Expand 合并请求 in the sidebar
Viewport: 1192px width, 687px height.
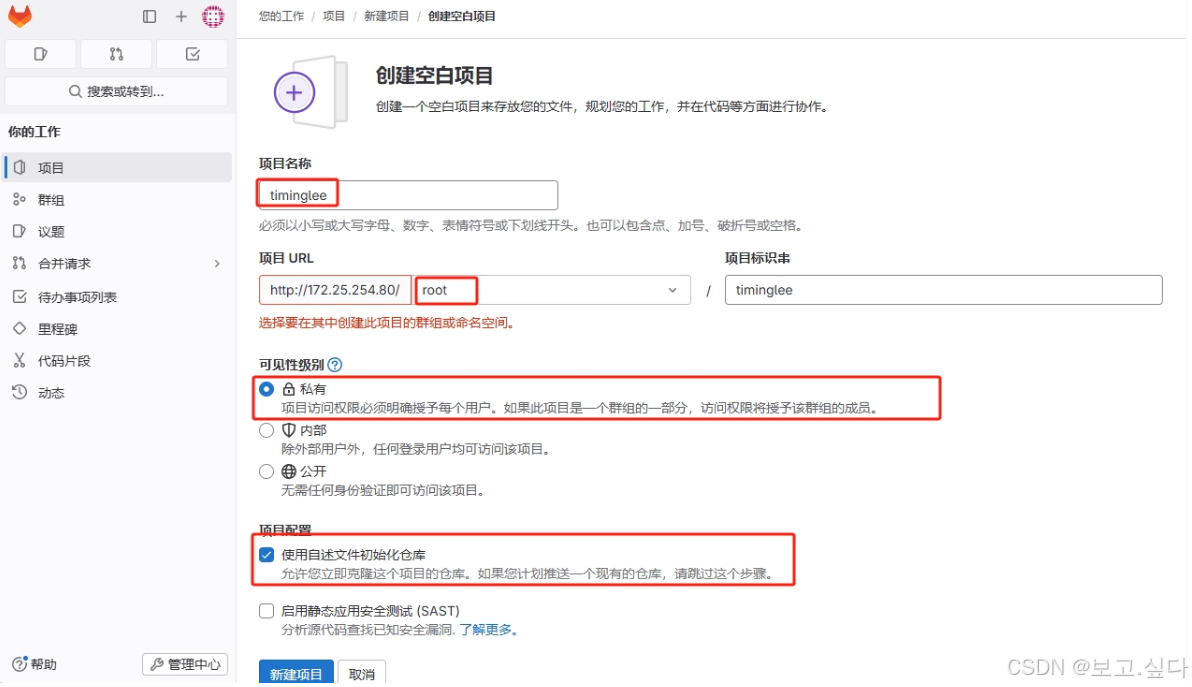pos(217,263)
